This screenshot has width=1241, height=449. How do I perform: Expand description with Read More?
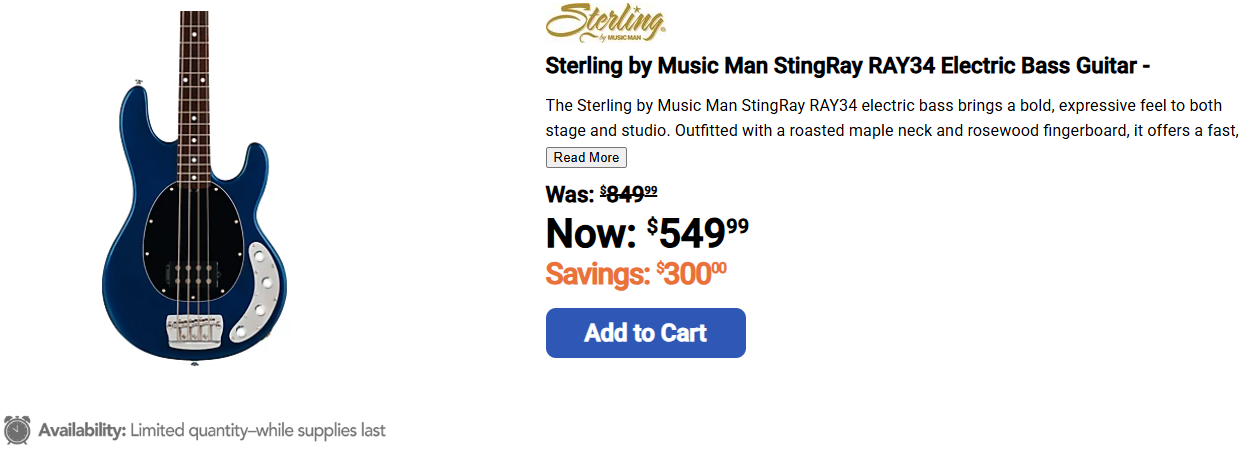[586, 157]
